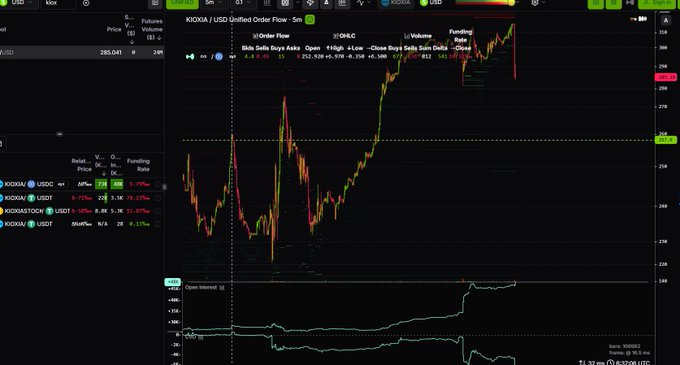Viewport: 680px width, 365px height.
Task: Toggle the circle at end of KIOXIASTOCK/USDT row
Action: click(x=157, y=211)
